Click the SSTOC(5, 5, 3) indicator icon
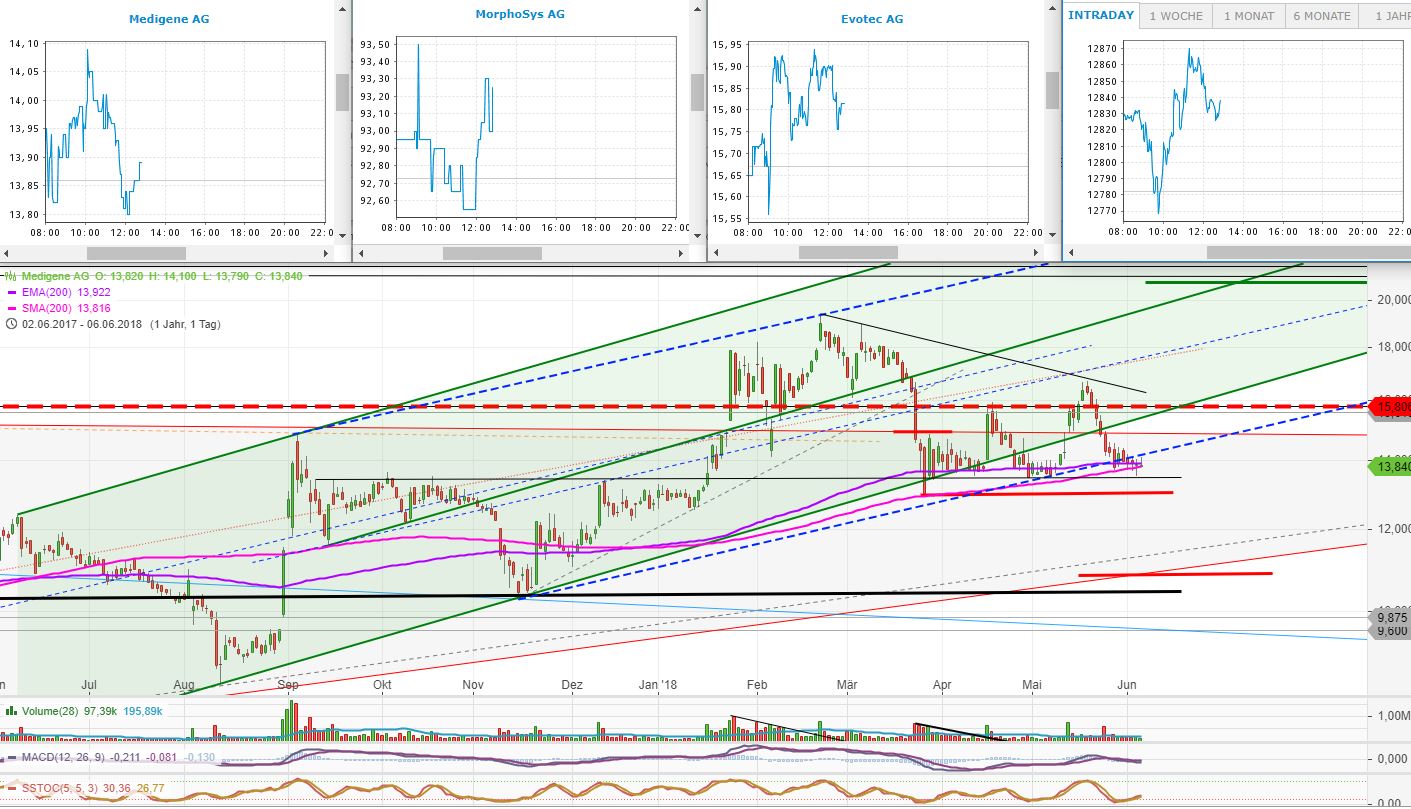Screen dimensions: 1411x809 pyautogui.click(x=10, y=787)
